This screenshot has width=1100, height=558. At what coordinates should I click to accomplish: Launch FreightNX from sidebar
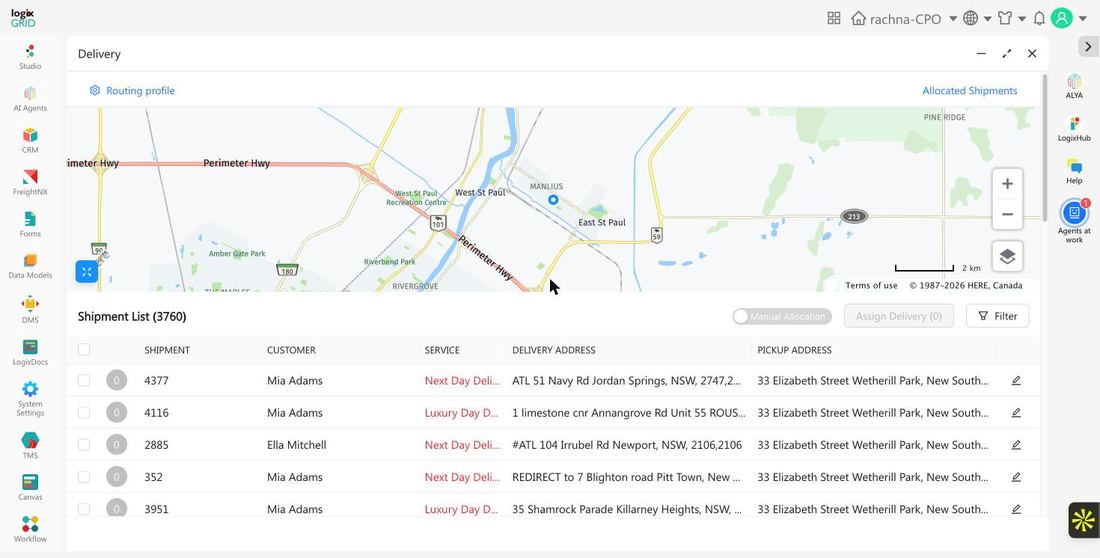click(x=29, y=182)
